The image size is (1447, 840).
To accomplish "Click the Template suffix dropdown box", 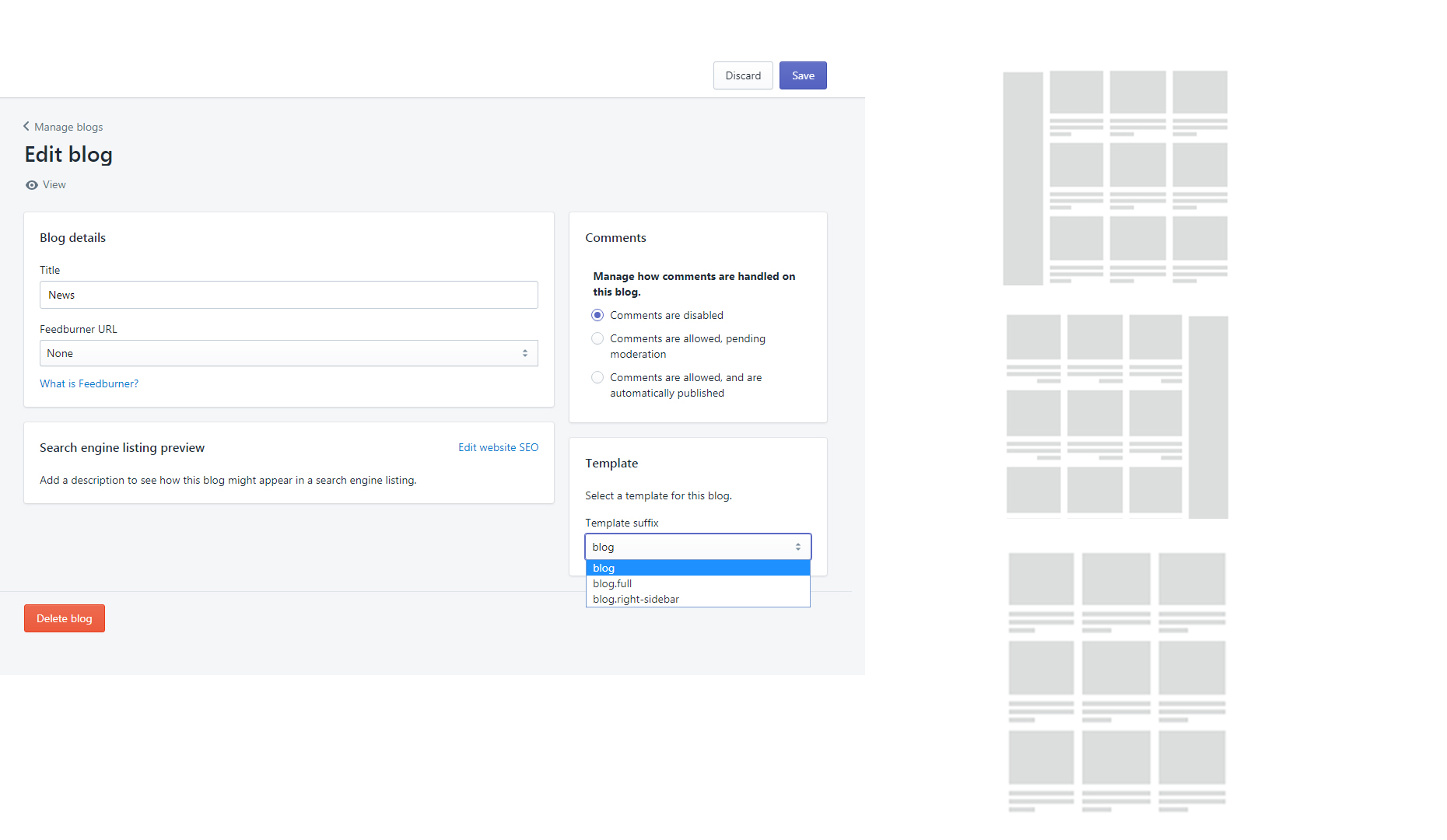I will click(x=697, y=547).
